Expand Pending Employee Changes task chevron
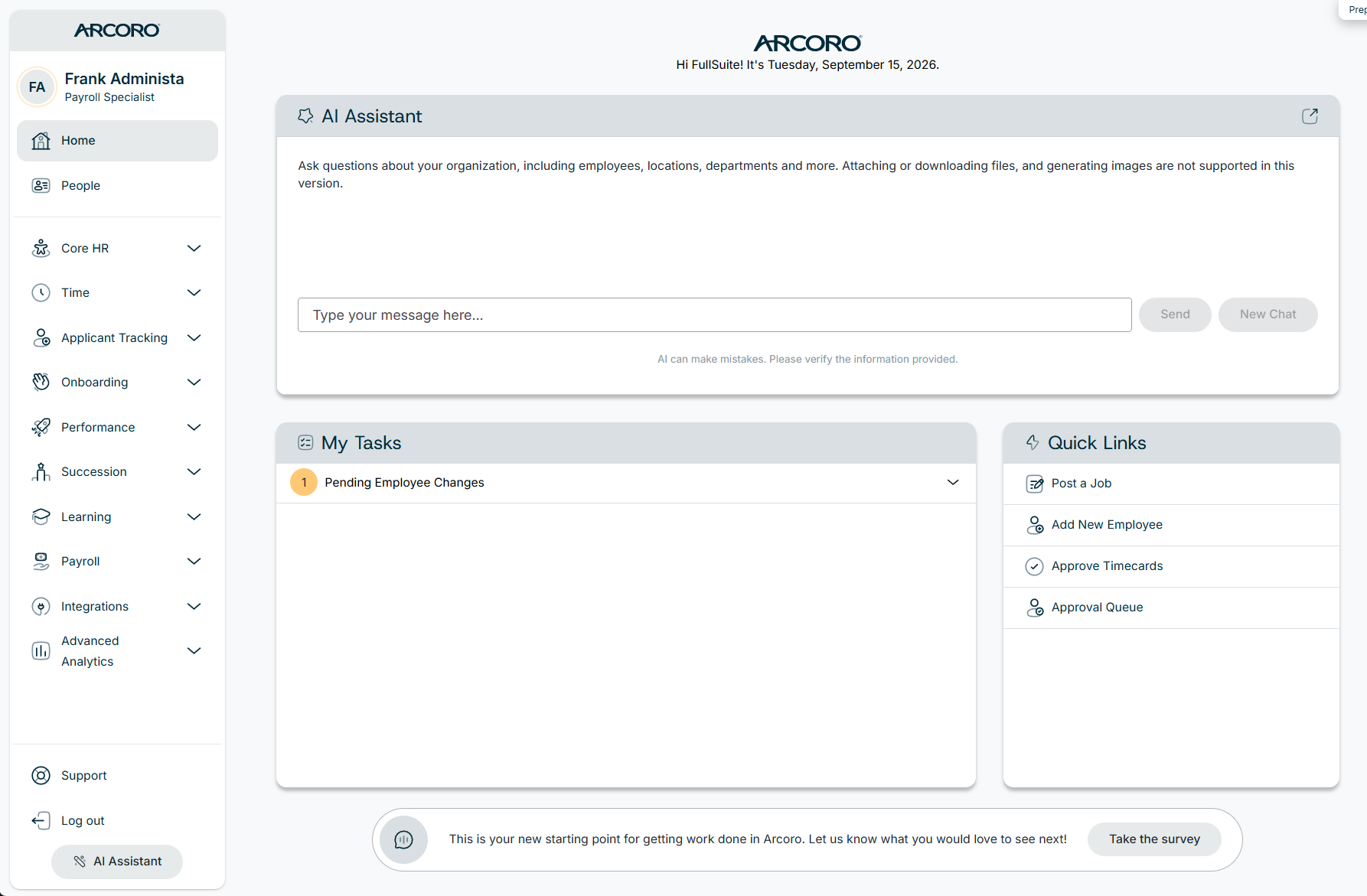This screenshot has width=1367, height=896. (x=953, y=483)
